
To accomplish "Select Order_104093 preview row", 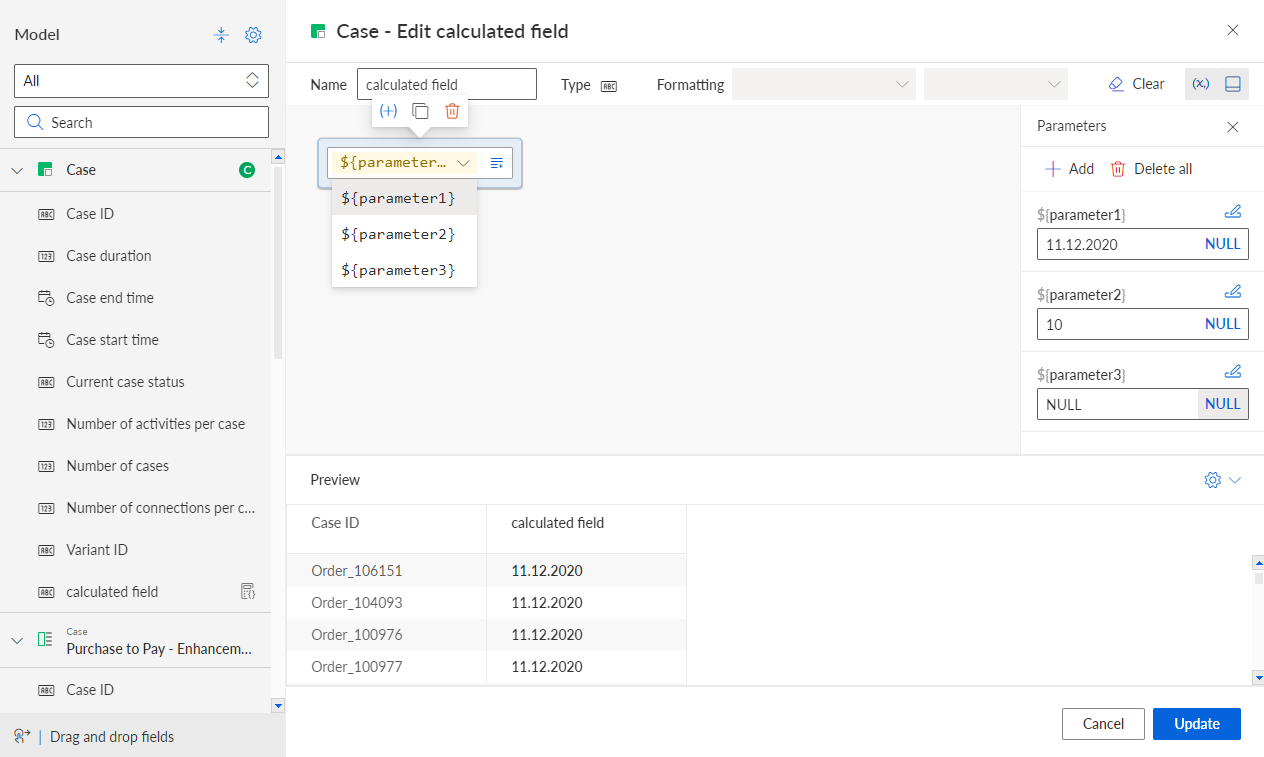I will click(486, 603).
